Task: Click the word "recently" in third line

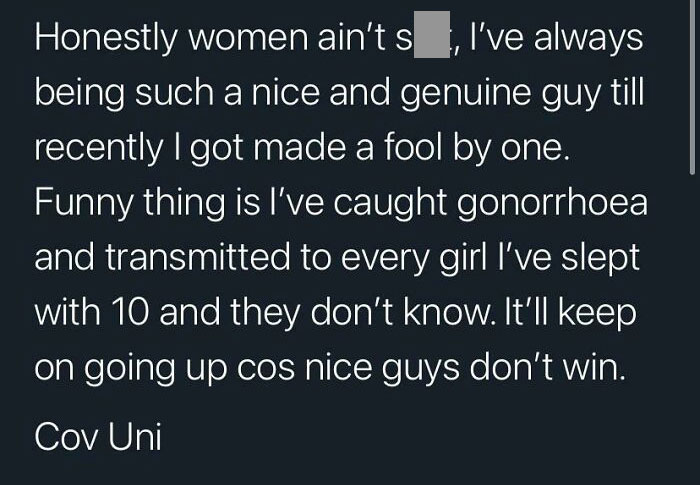Action: (x=99, y=148)
